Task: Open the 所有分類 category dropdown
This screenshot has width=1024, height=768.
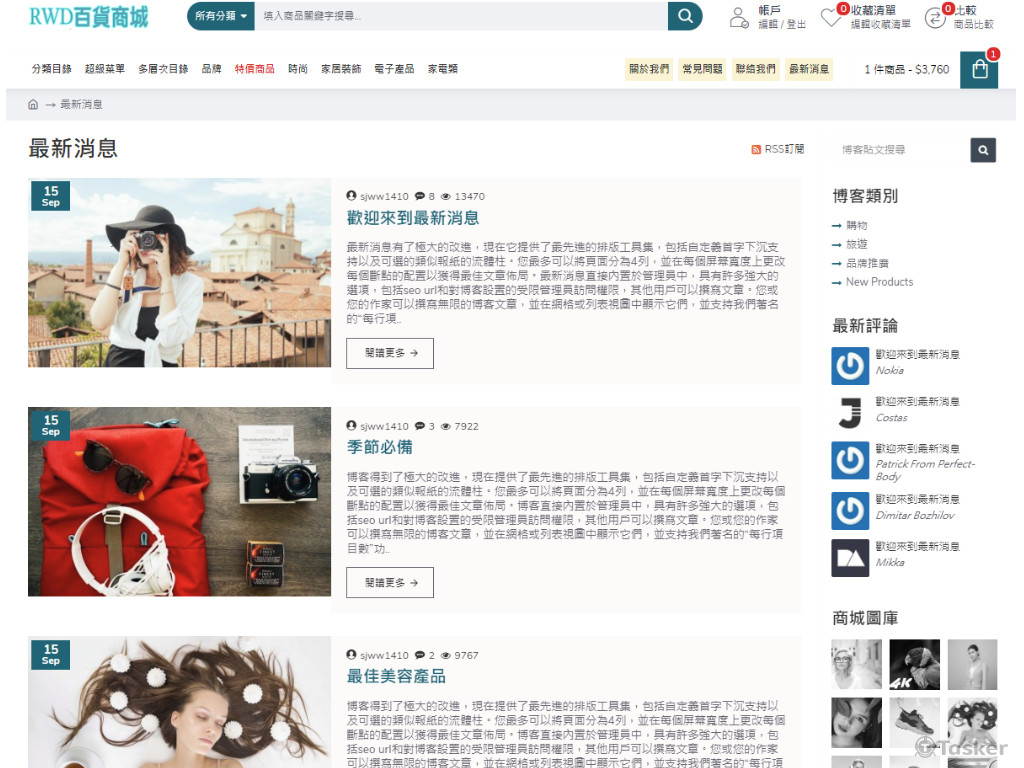Action: (220, 17)
